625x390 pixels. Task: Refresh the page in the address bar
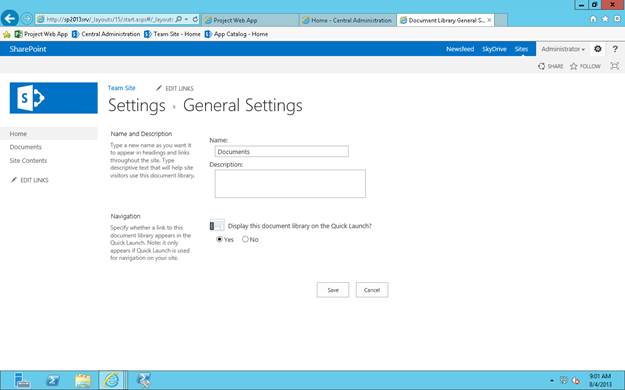coord(195,19)
